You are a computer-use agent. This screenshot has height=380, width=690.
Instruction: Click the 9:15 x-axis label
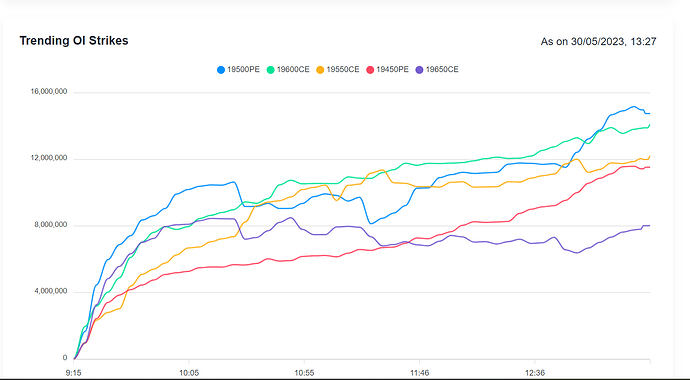73,373
